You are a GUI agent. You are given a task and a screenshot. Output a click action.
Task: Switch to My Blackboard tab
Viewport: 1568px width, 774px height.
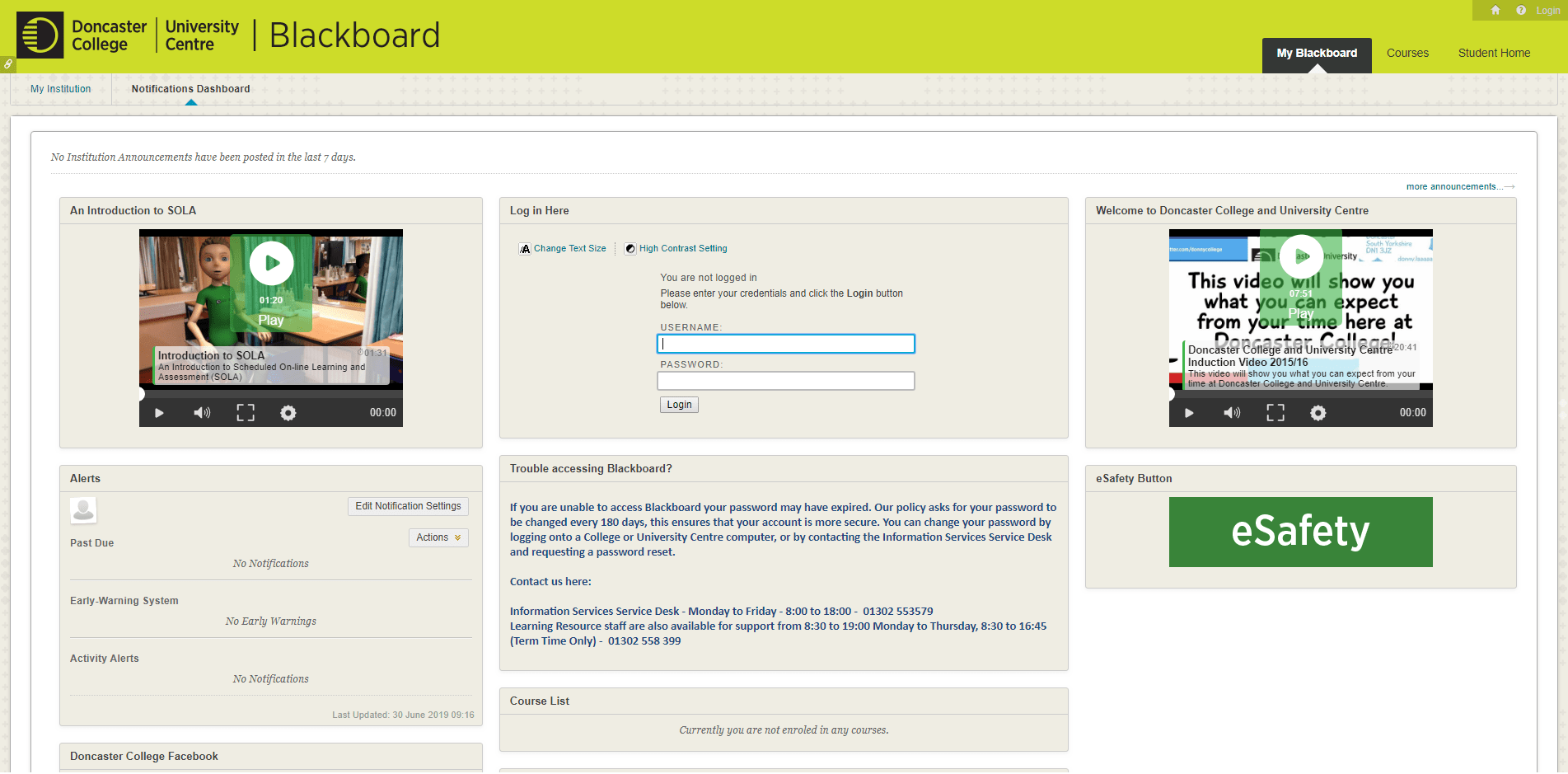coord(1317,54)
